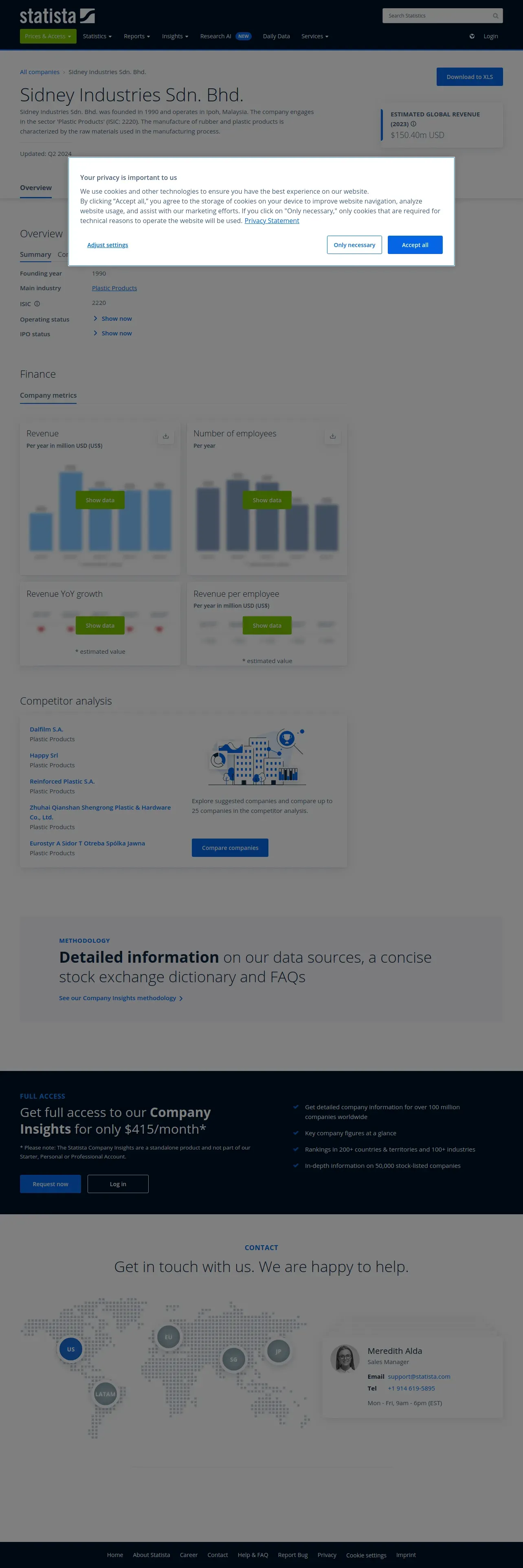Open competitor Zhuhai Qianshan Shengrong Plastic
Screen dimensions: 523x1568
tap(101, 812)
